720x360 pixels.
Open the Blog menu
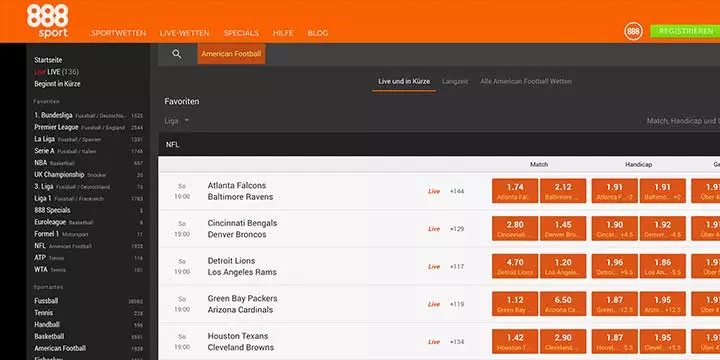318,33
